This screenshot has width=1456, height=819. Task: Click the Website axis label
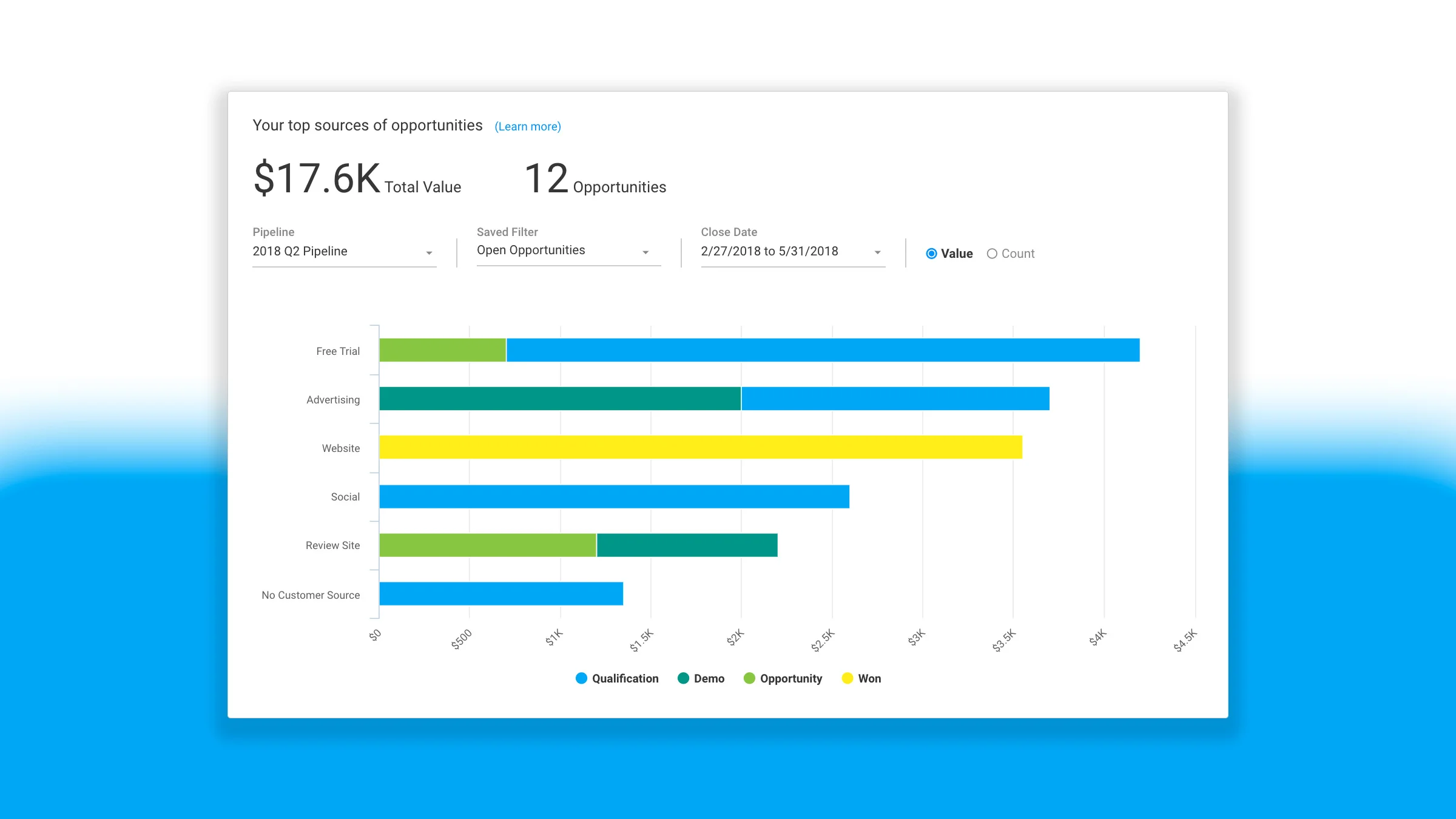[341, 448]
